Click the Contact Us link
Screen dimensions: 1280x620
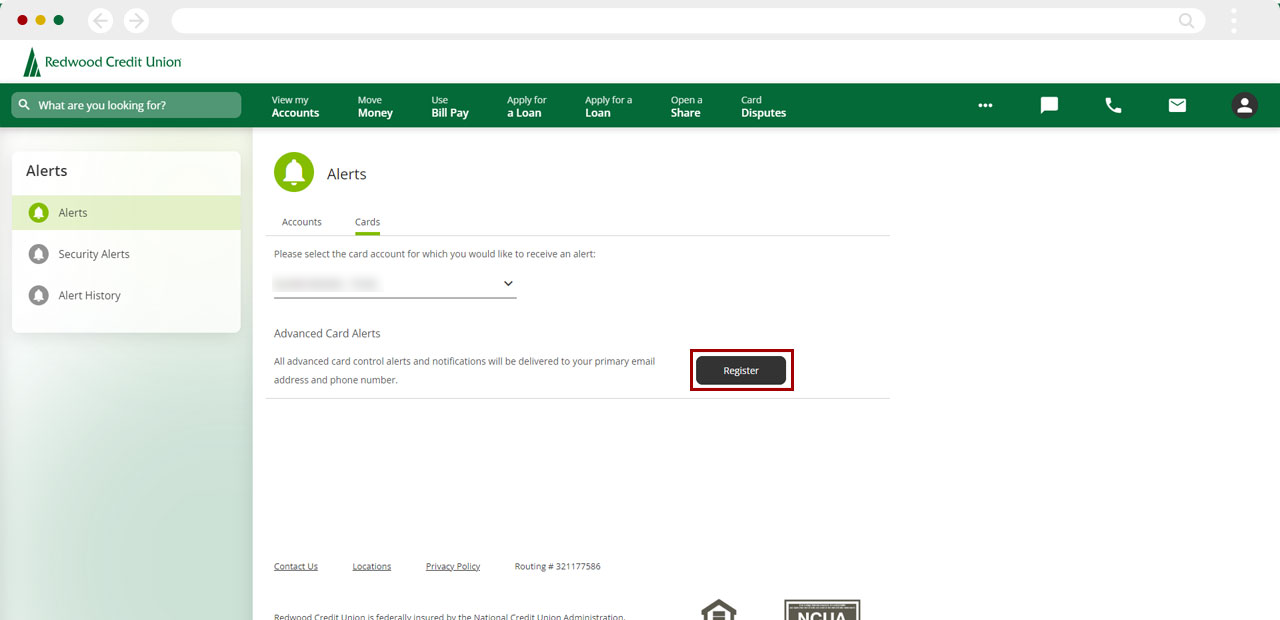pos(296,566)
